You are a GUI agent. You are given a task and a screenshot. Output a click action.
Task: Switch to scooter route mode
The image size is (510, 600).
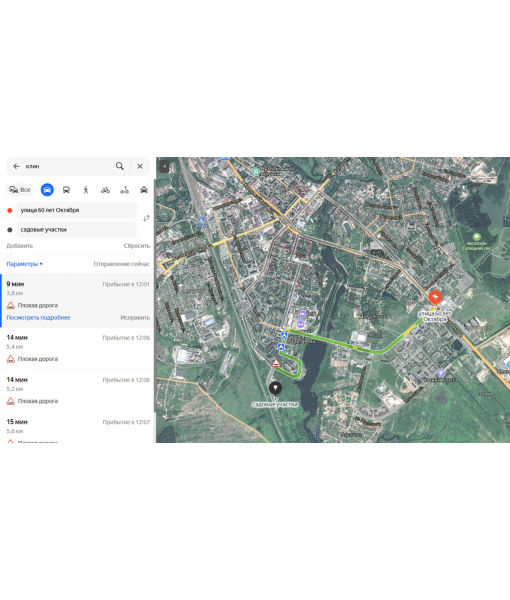pyautogui.click(x=124, y=190)
